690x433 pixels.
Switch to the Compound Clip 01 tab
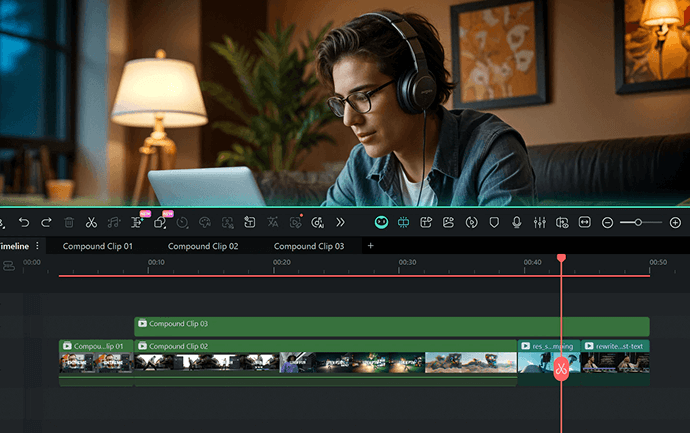[98, 246]
